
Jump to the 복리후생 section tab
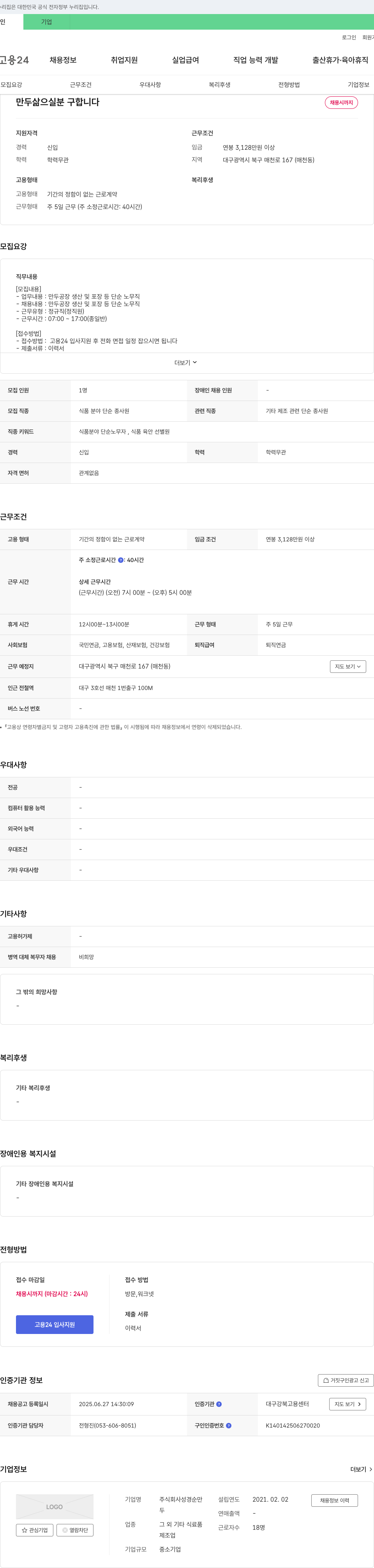point(220,85)
